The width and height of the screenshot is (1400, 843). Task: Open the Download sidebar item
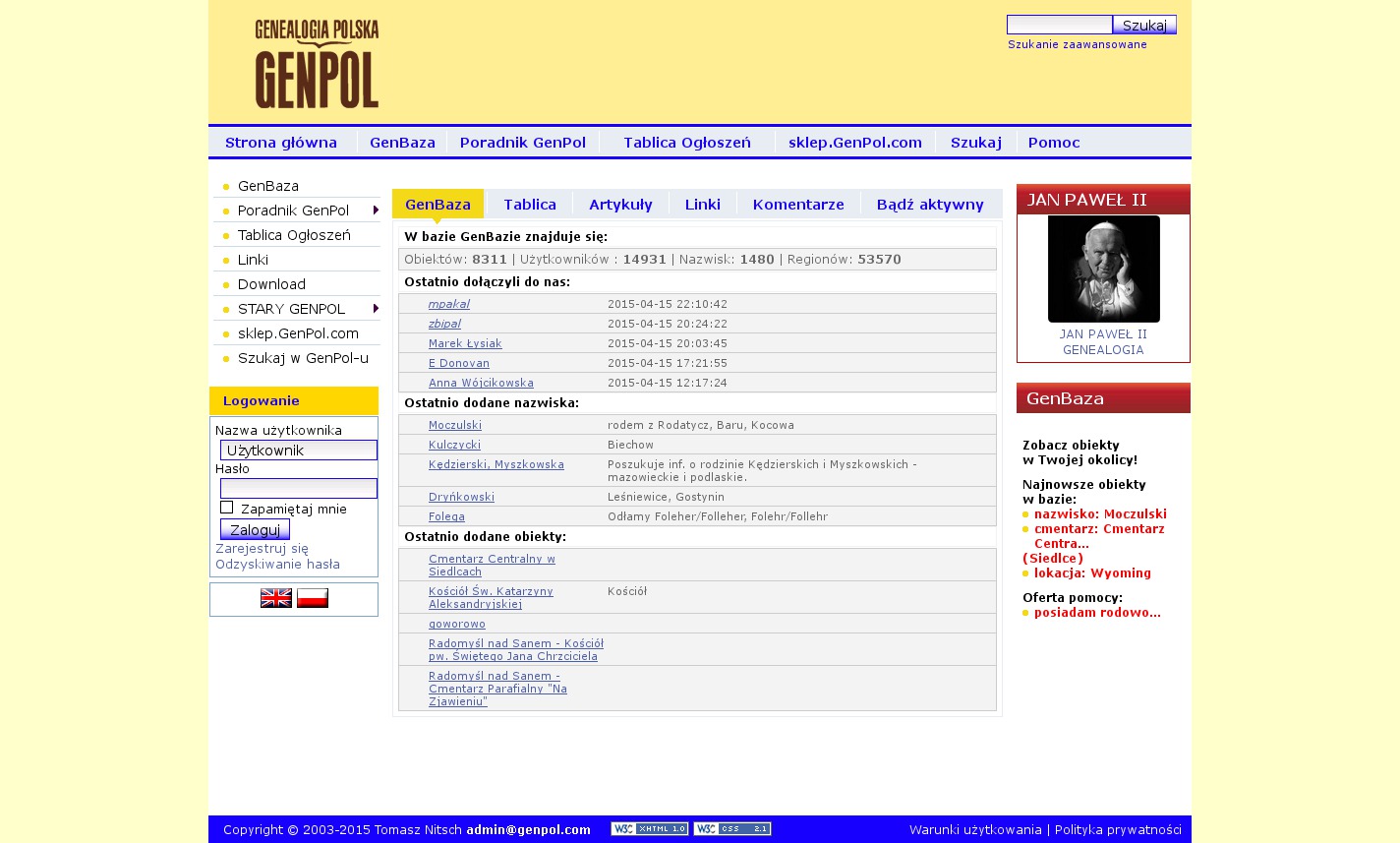click(271, 284)
